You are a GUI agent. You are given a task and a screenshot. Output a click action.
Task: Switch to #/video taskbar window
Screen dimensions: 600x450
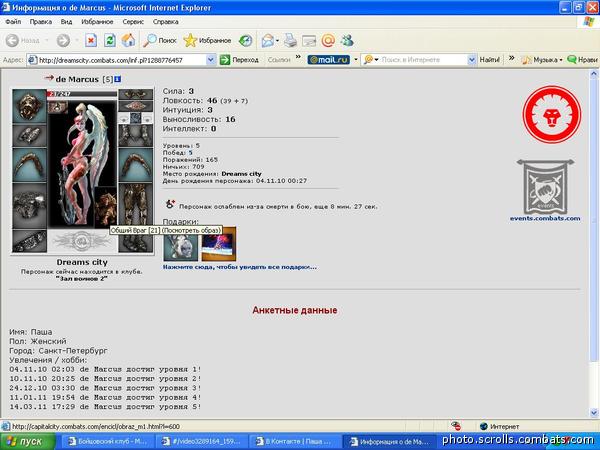pyautogui.click(x=202, y=442)
